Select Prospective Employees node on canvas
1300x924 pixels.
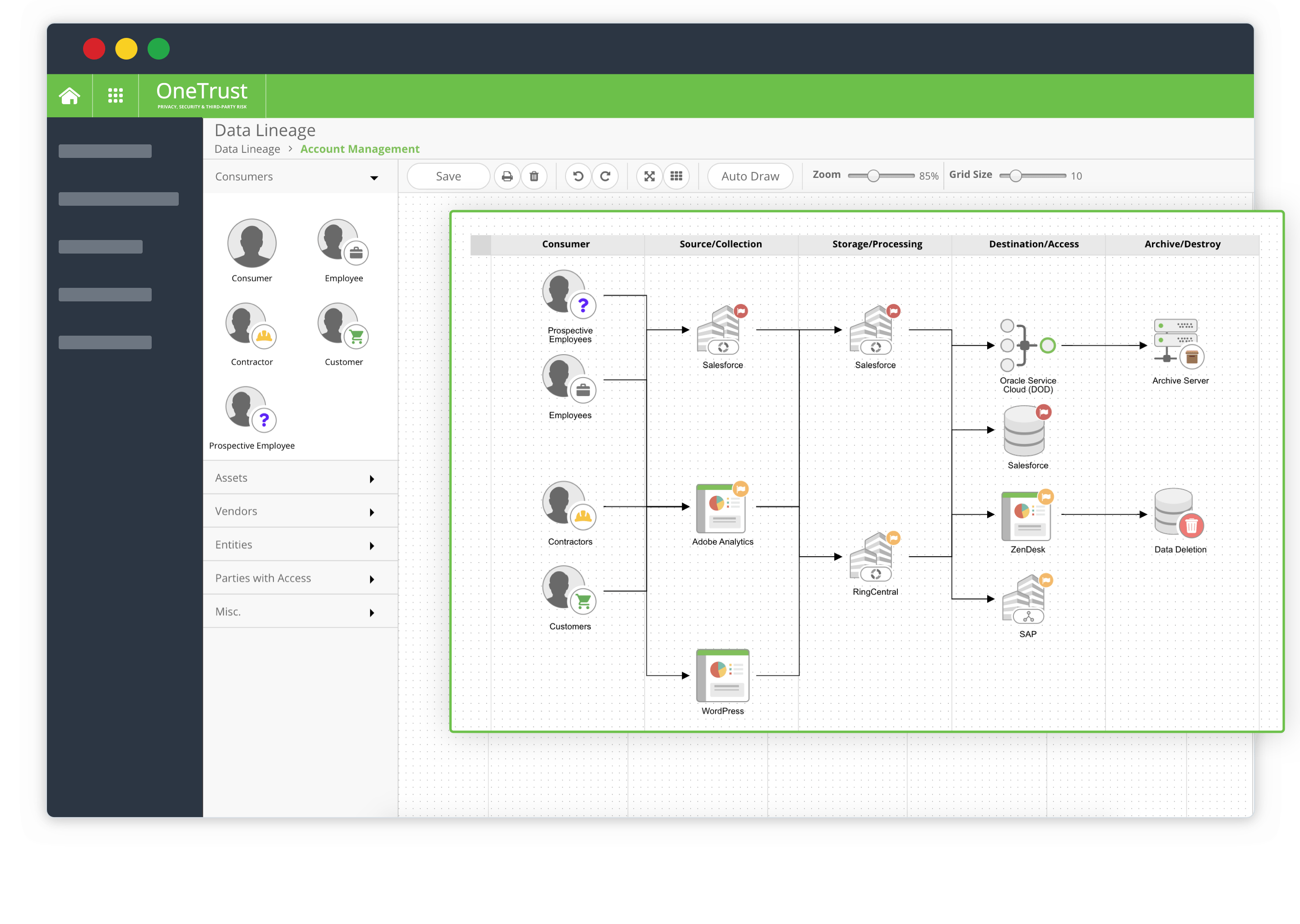click(569, 294)
